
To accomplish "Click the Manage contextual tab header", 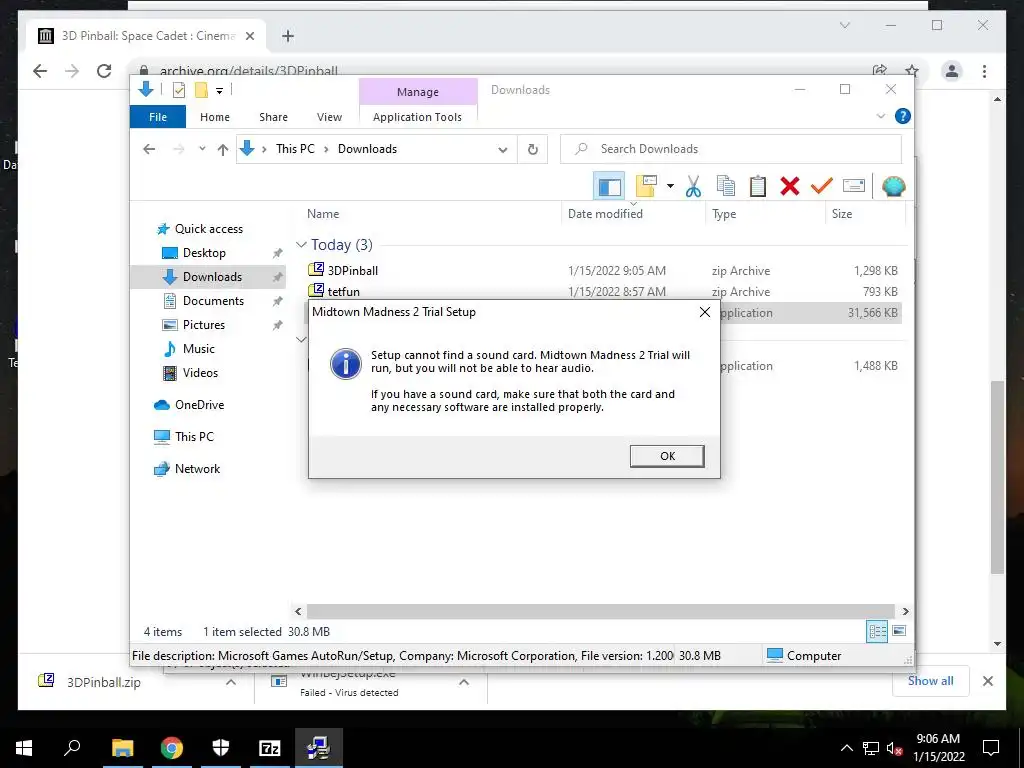I will click(418, 92).
